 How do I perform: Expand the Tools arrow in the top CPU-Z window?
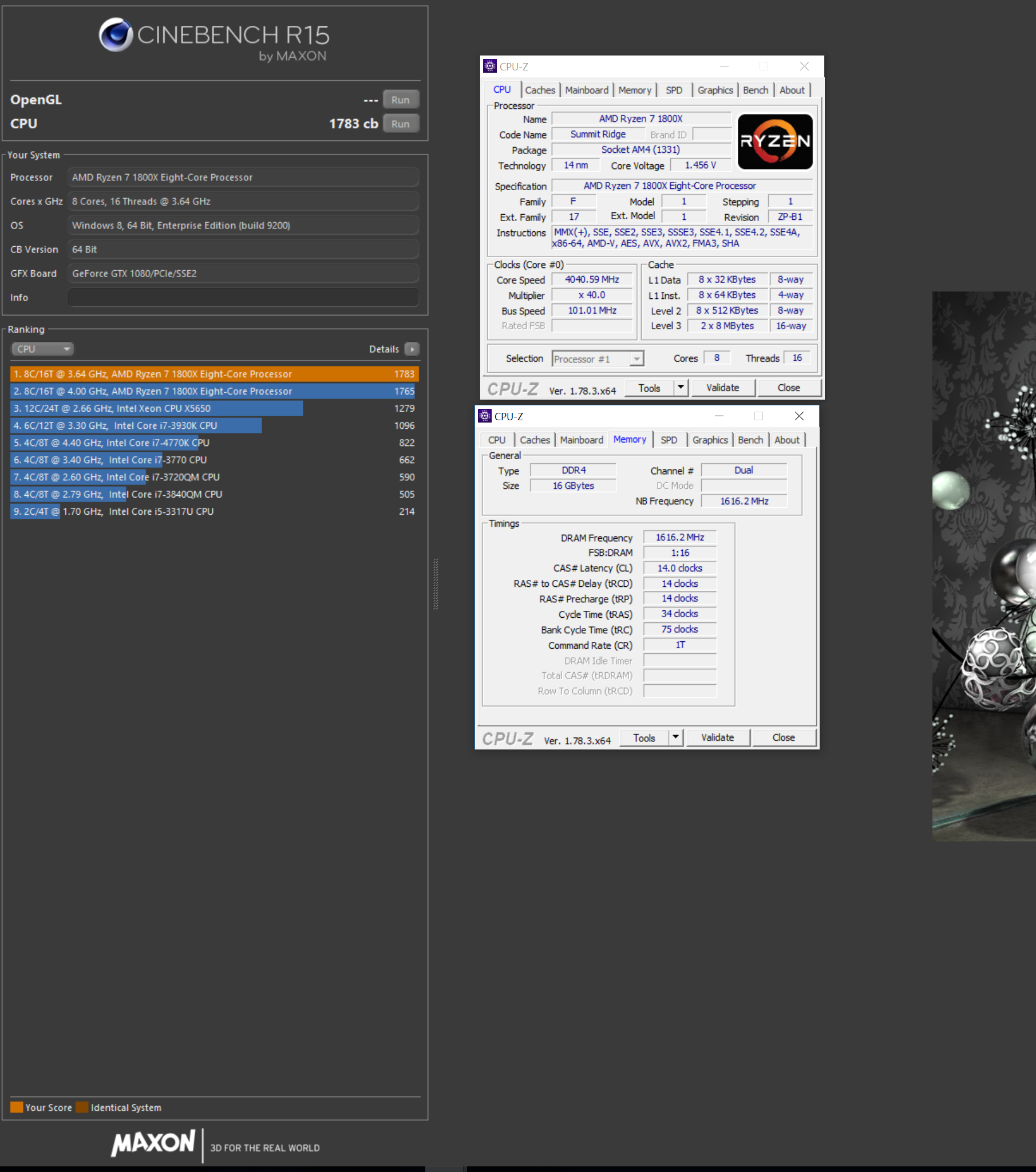[681, 388]
